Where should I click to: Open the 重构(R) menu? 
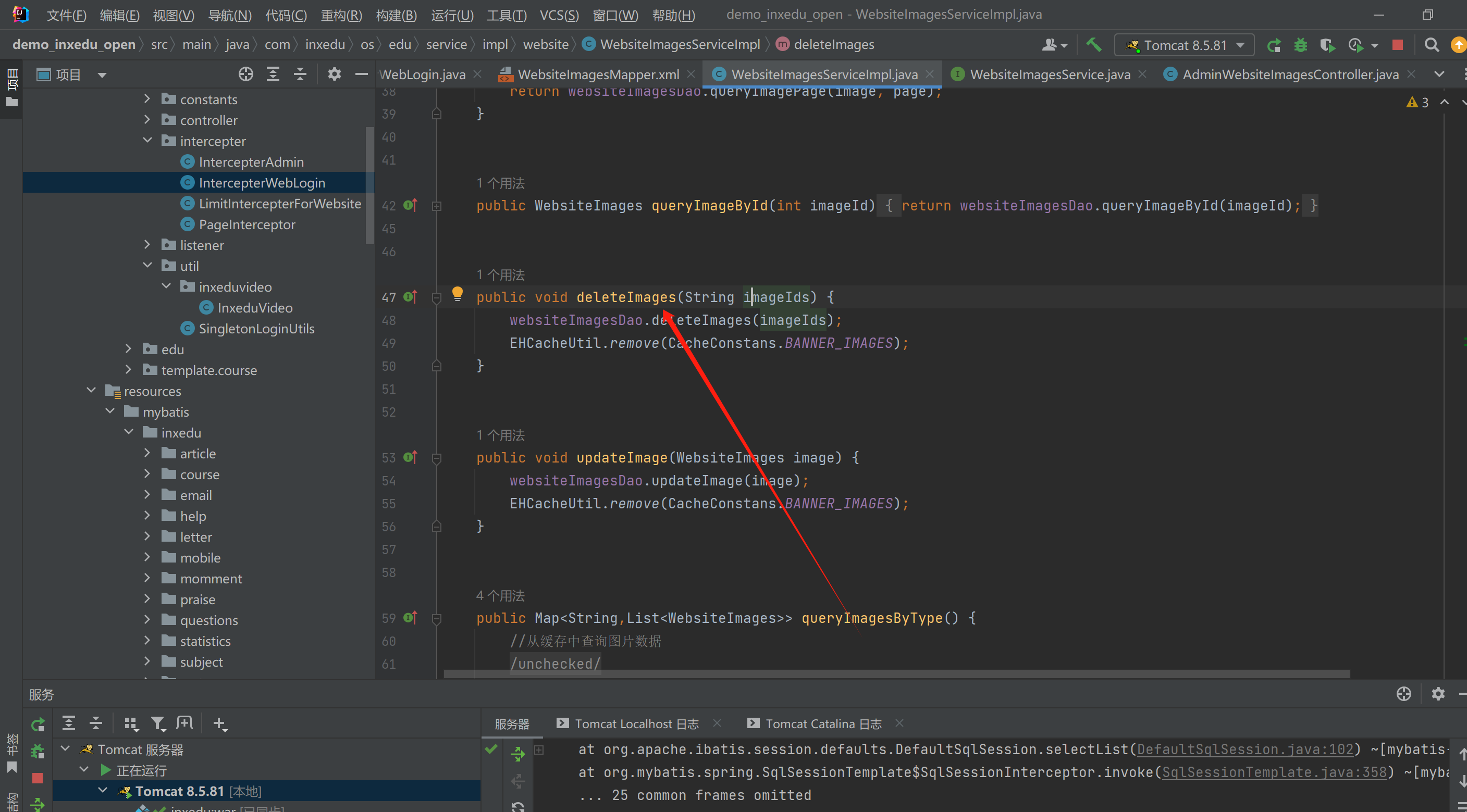pyautogui.click(x=341, y=15)
